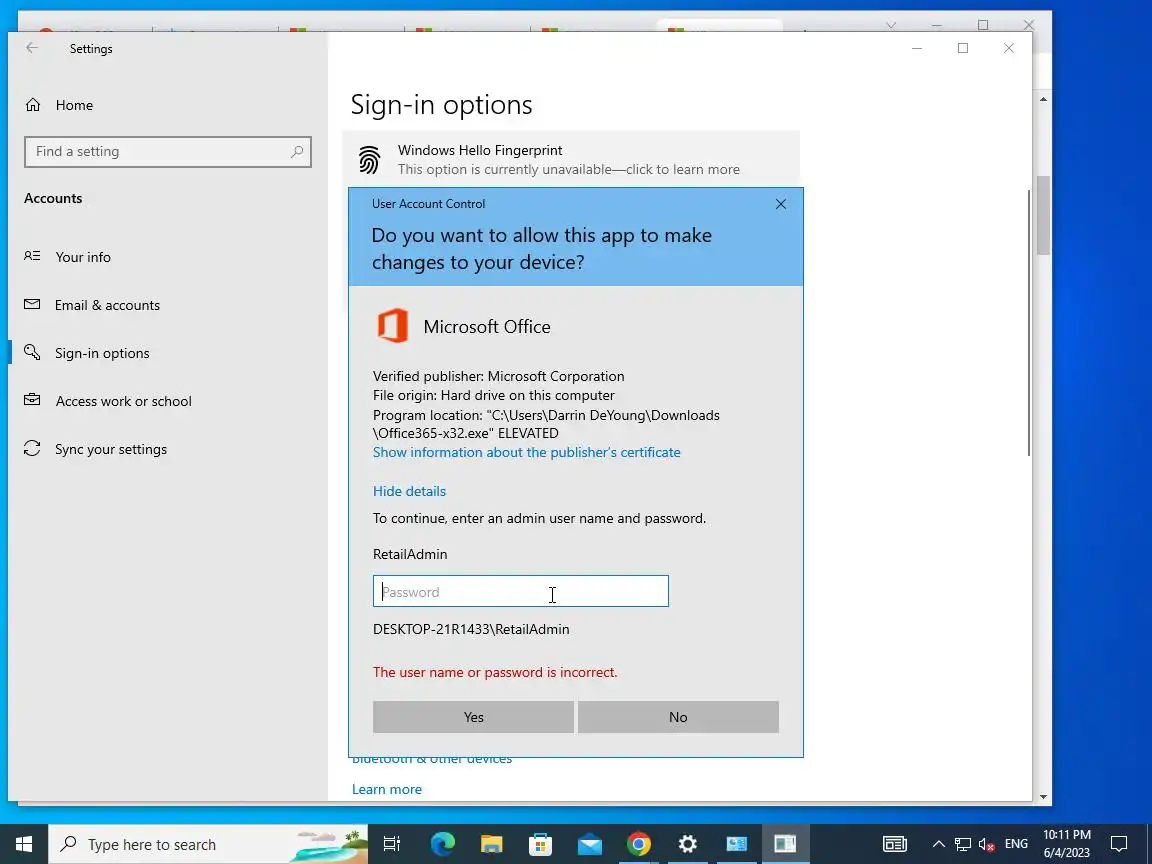Screen dimensions: 1152x864
Task: Click the Sign-in options page heading
Action: click(442, 105)
